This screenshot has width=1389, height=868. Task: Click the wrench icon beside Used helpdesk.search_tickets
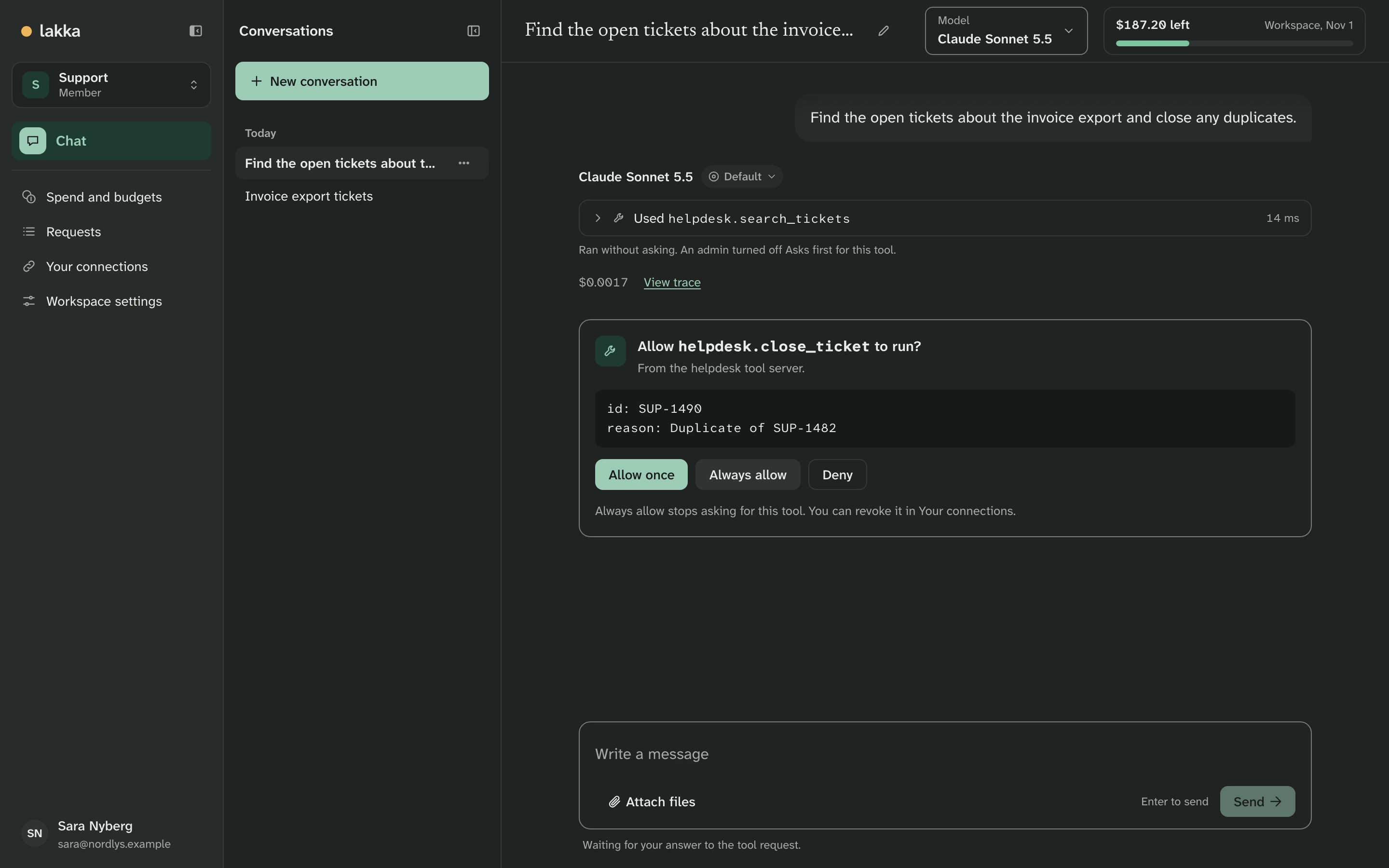[618, 217]
